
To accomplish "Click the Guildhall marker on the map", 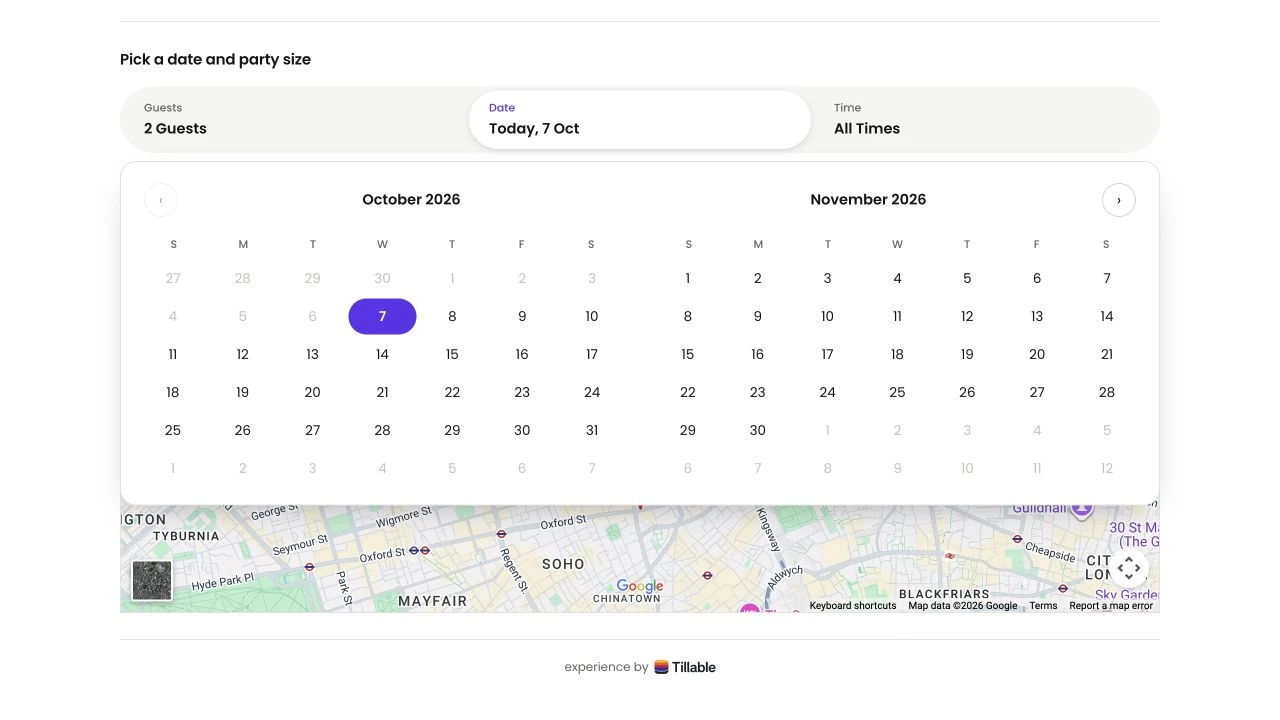I will [x=1082, y=509].
